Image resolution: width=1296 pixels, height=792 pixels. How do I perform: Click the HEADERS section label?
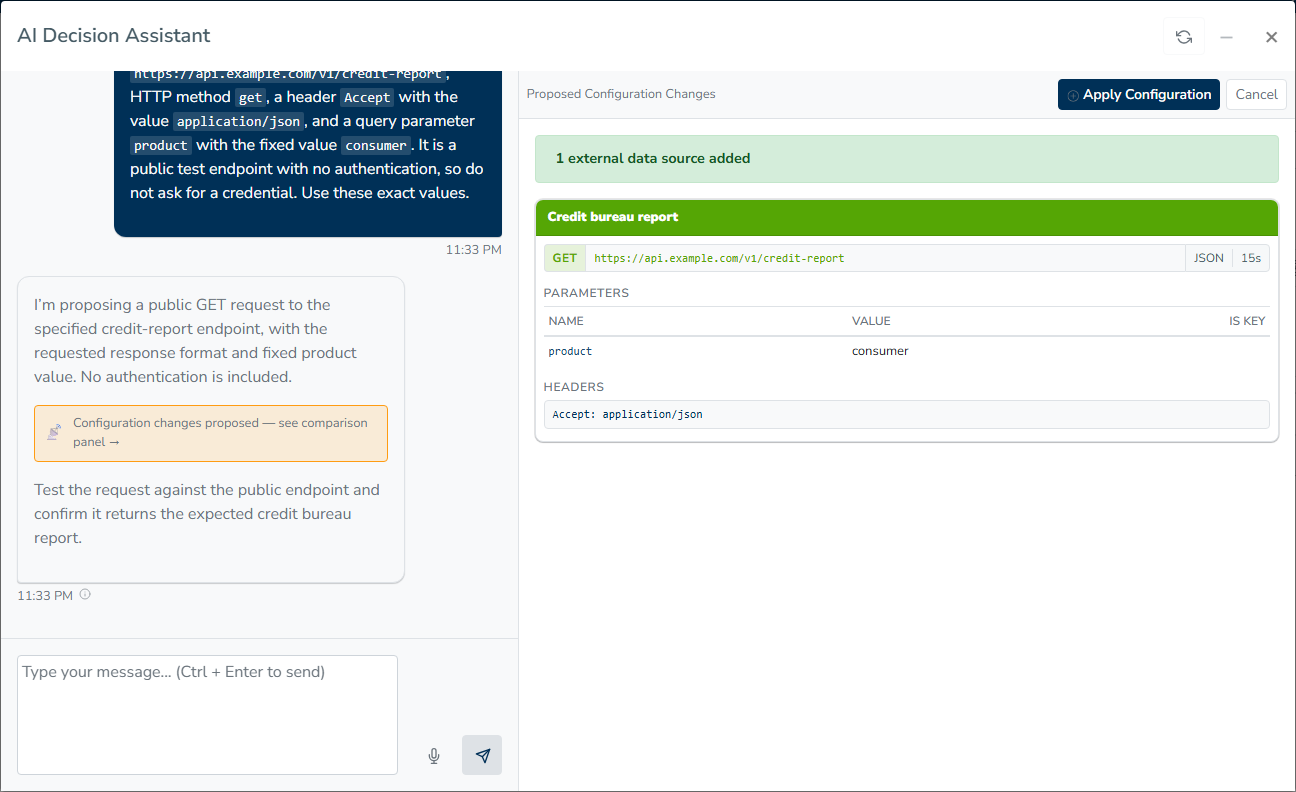point(574,387)
